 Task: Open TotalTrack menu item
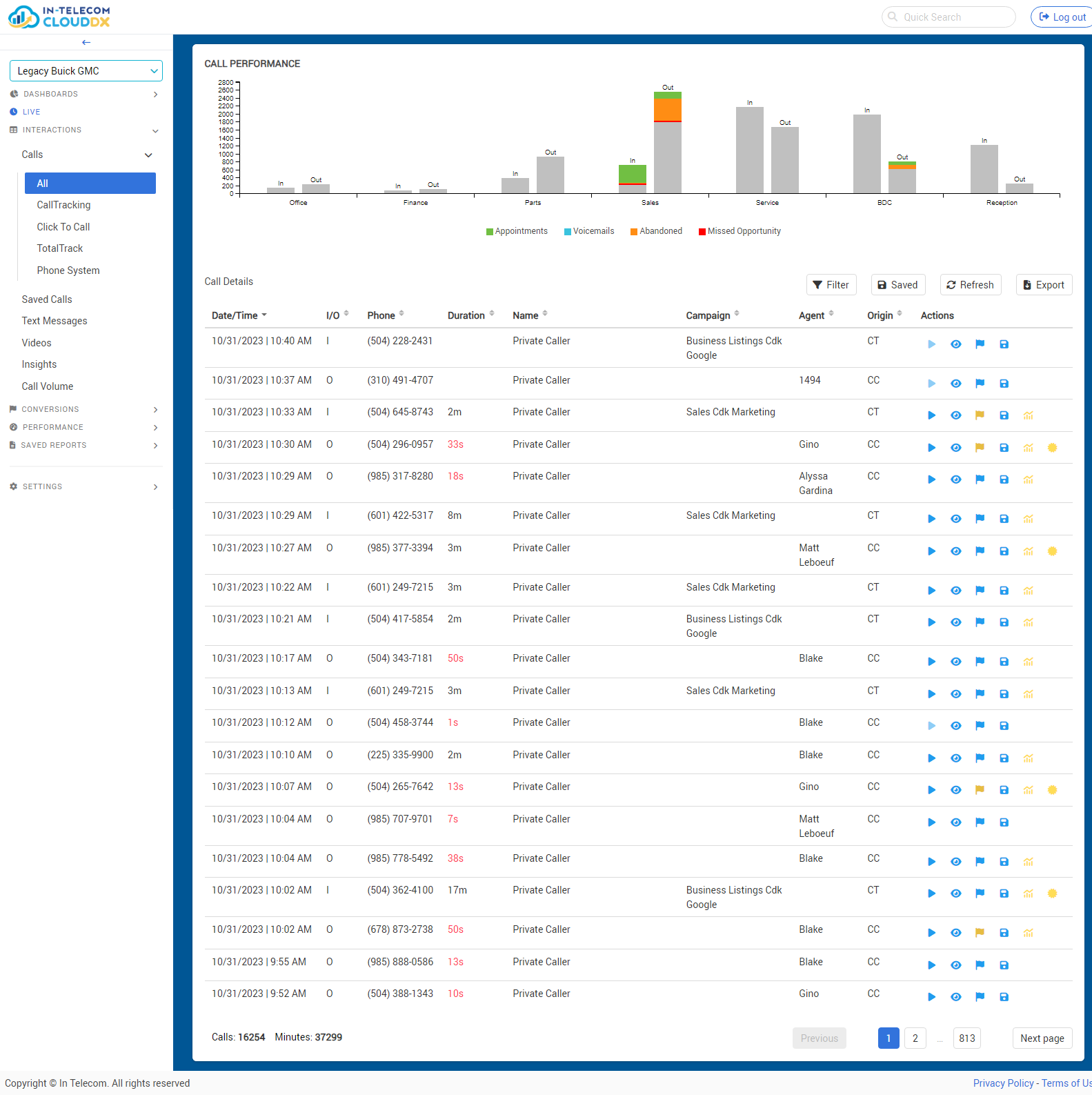pos(60,248)
